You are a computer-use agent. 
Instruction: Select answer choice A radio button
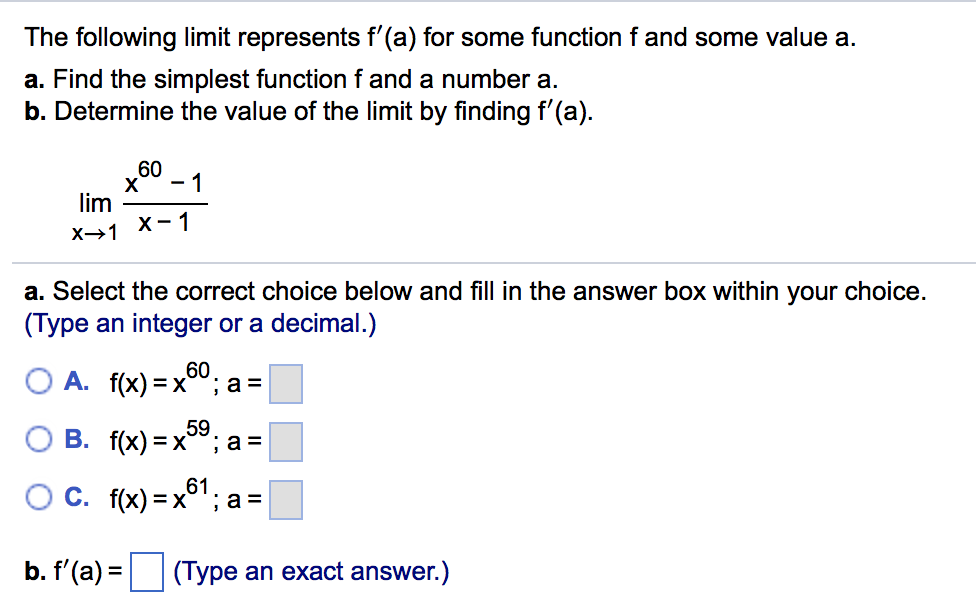[x=39, y=381]
